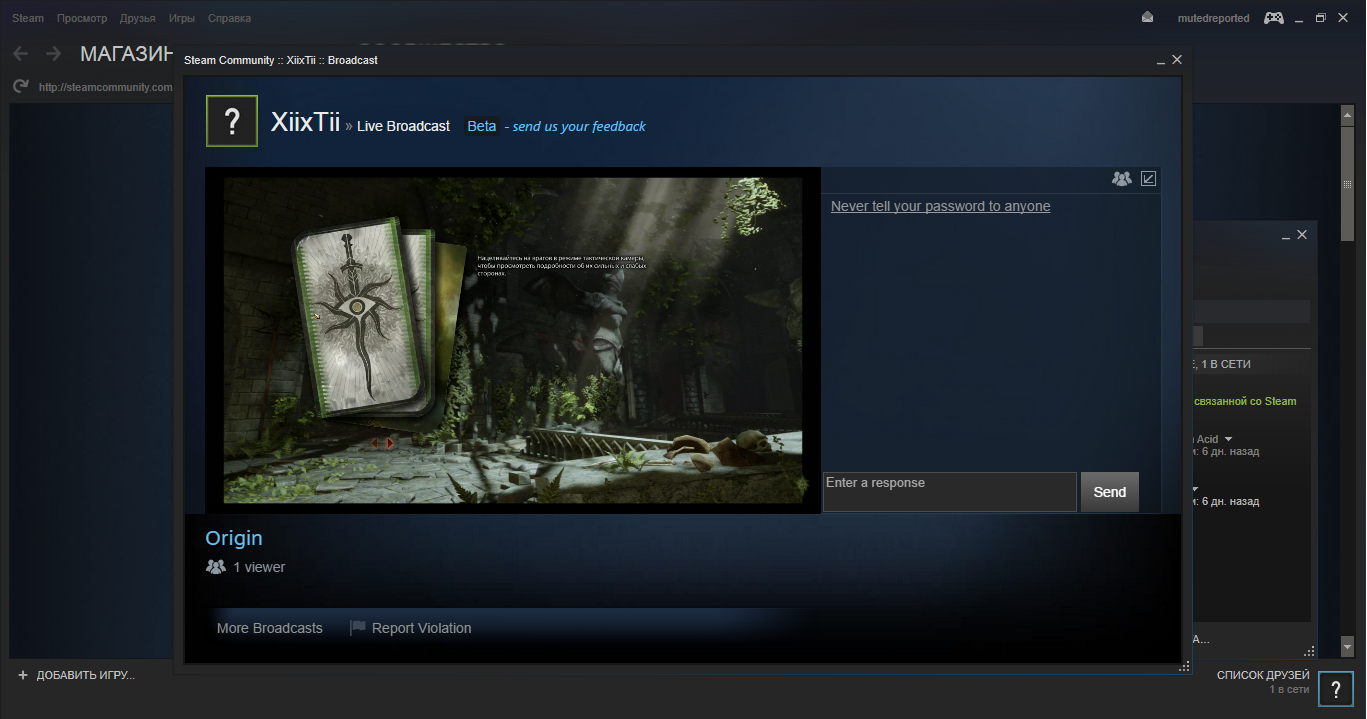Expand the dropdown arrow next to Acid
Viewport: 1367px width, 719px height.
pos(1228,439)
